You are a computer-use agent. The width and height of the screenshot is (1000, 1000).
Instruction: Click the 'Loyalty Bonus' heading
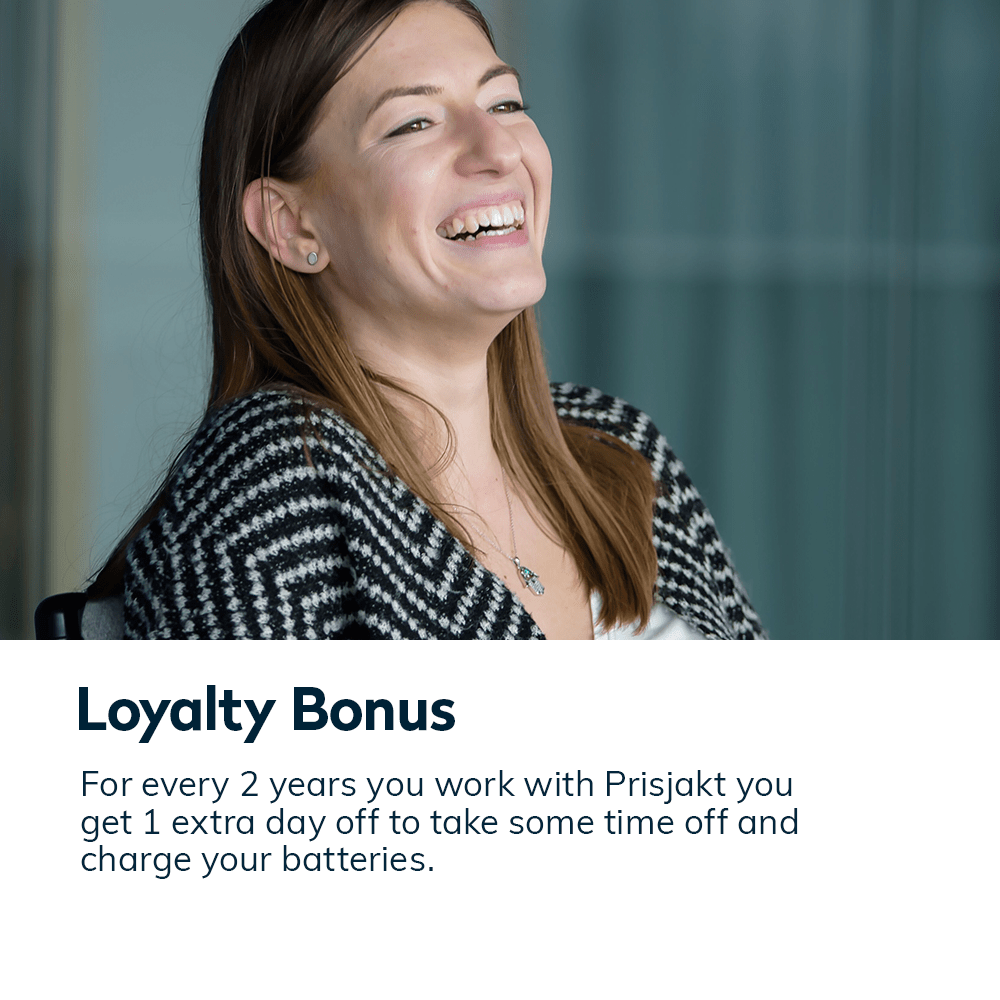click(x=267, y=712)
